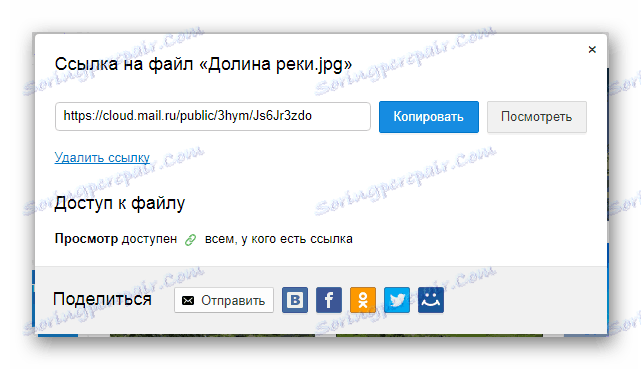Viewport: 641px width, 369px height.
Task: Share via My World smiley icon
Action: pos(430,300)
